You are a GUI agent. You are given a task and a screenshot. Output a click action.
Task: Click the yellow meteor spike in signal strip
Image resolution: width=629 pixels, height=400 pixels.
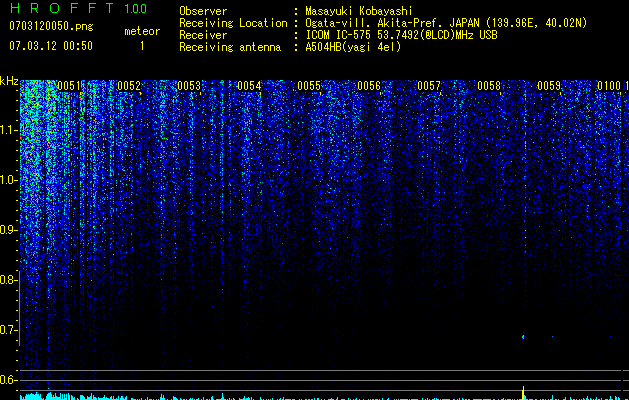click(x=523, y=392)
